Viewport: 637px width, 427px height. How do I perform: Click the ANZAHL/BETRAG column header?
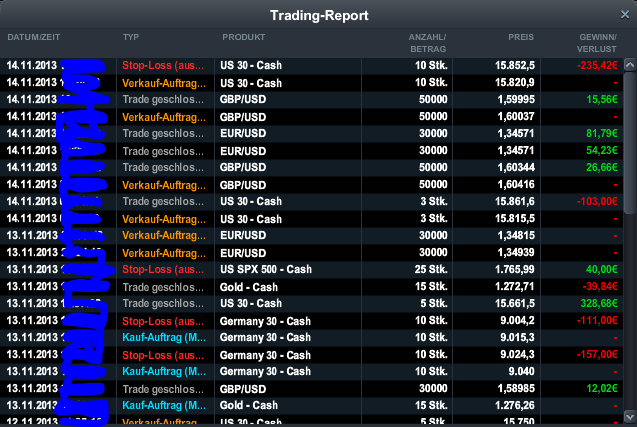427,43
